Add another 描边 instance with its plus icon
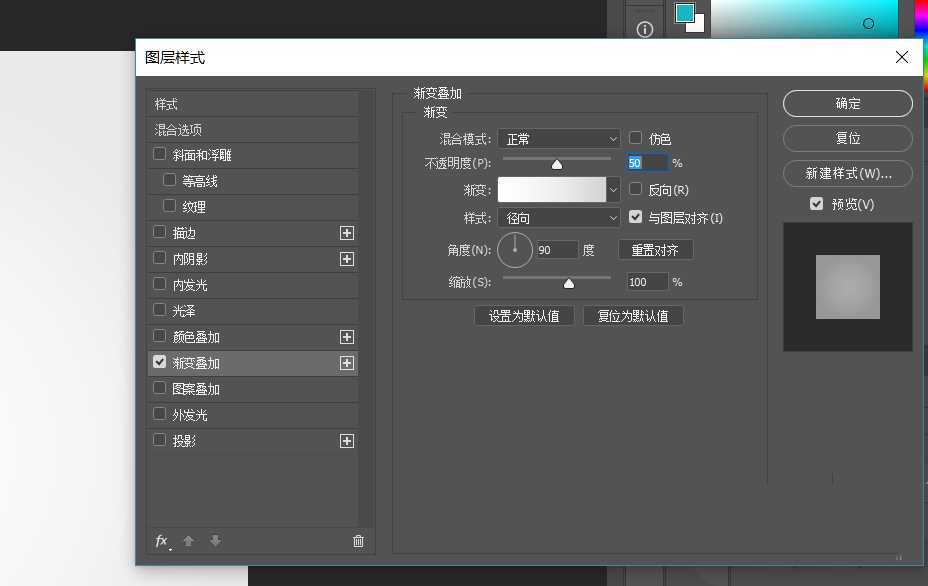This screenshot has width=928, height=586. pos(347,232)
